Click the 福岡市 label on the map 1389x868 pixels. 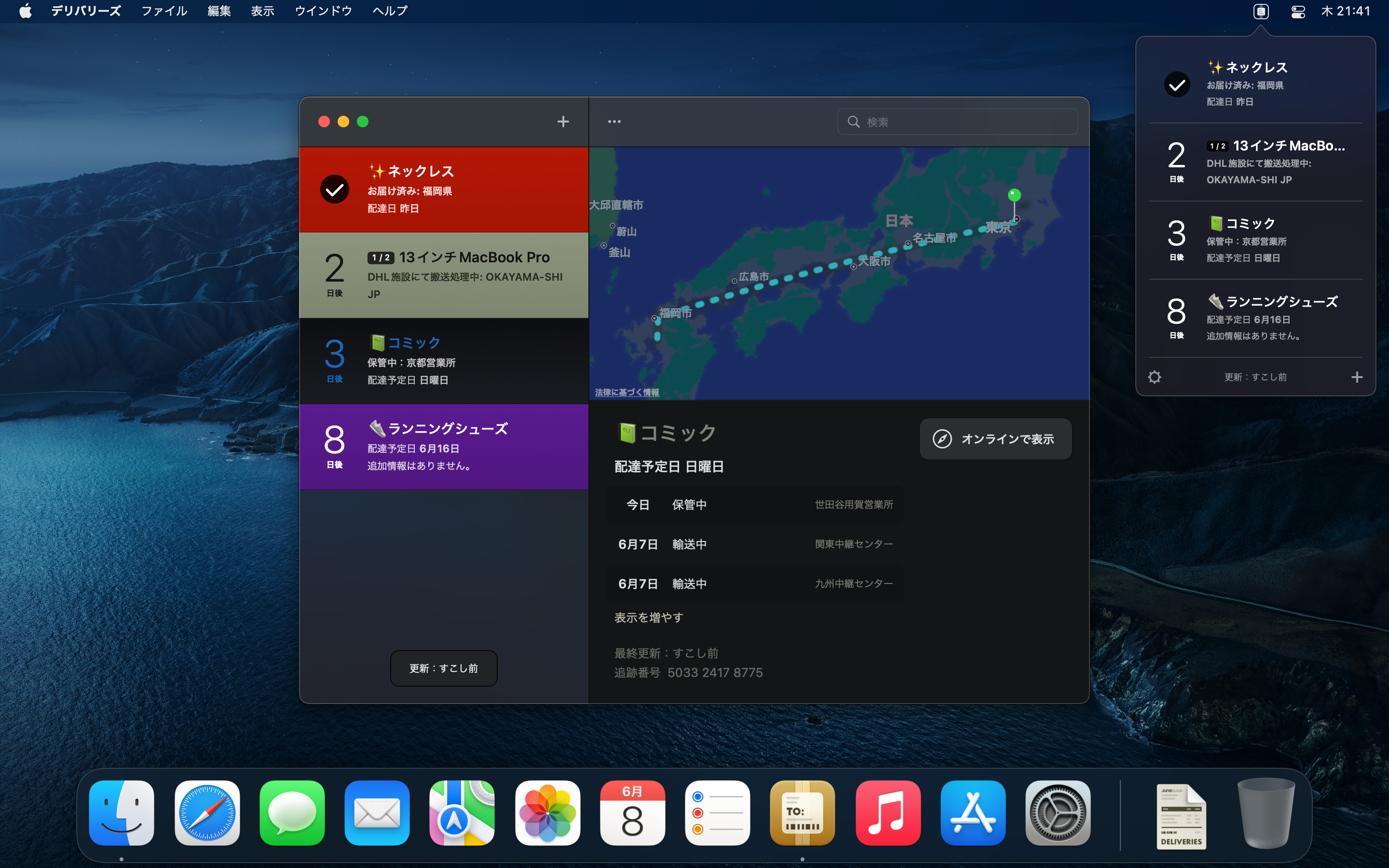tap(676, 313)
